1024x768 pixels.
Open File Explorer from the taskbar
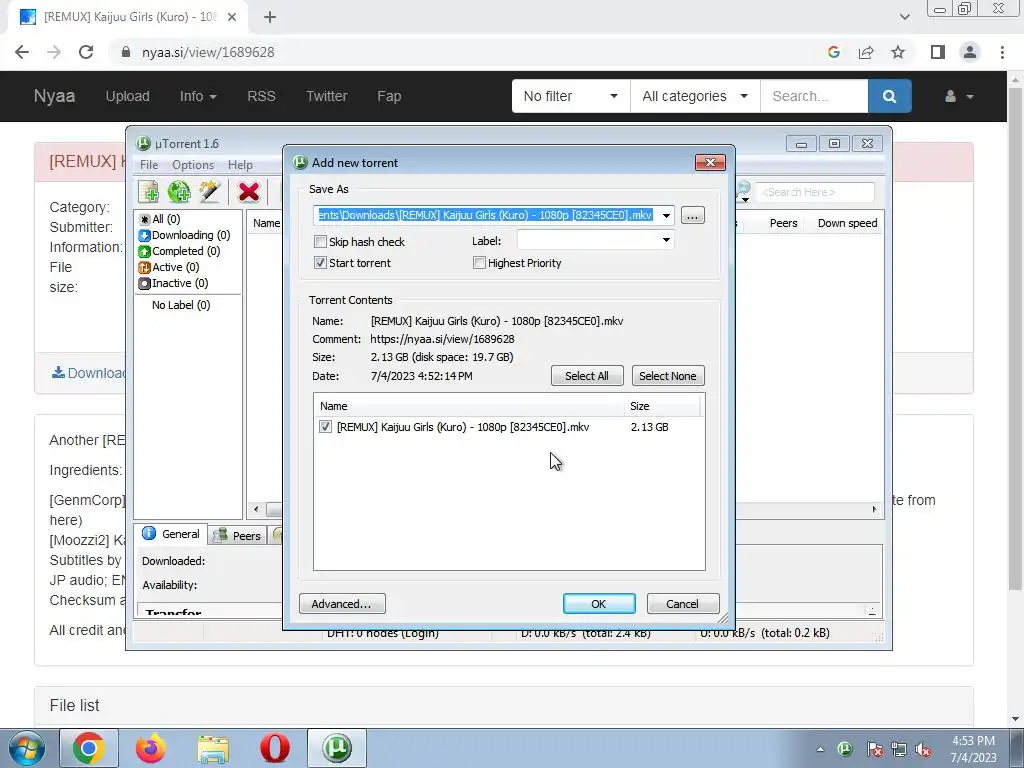click(x=213, y=748)
